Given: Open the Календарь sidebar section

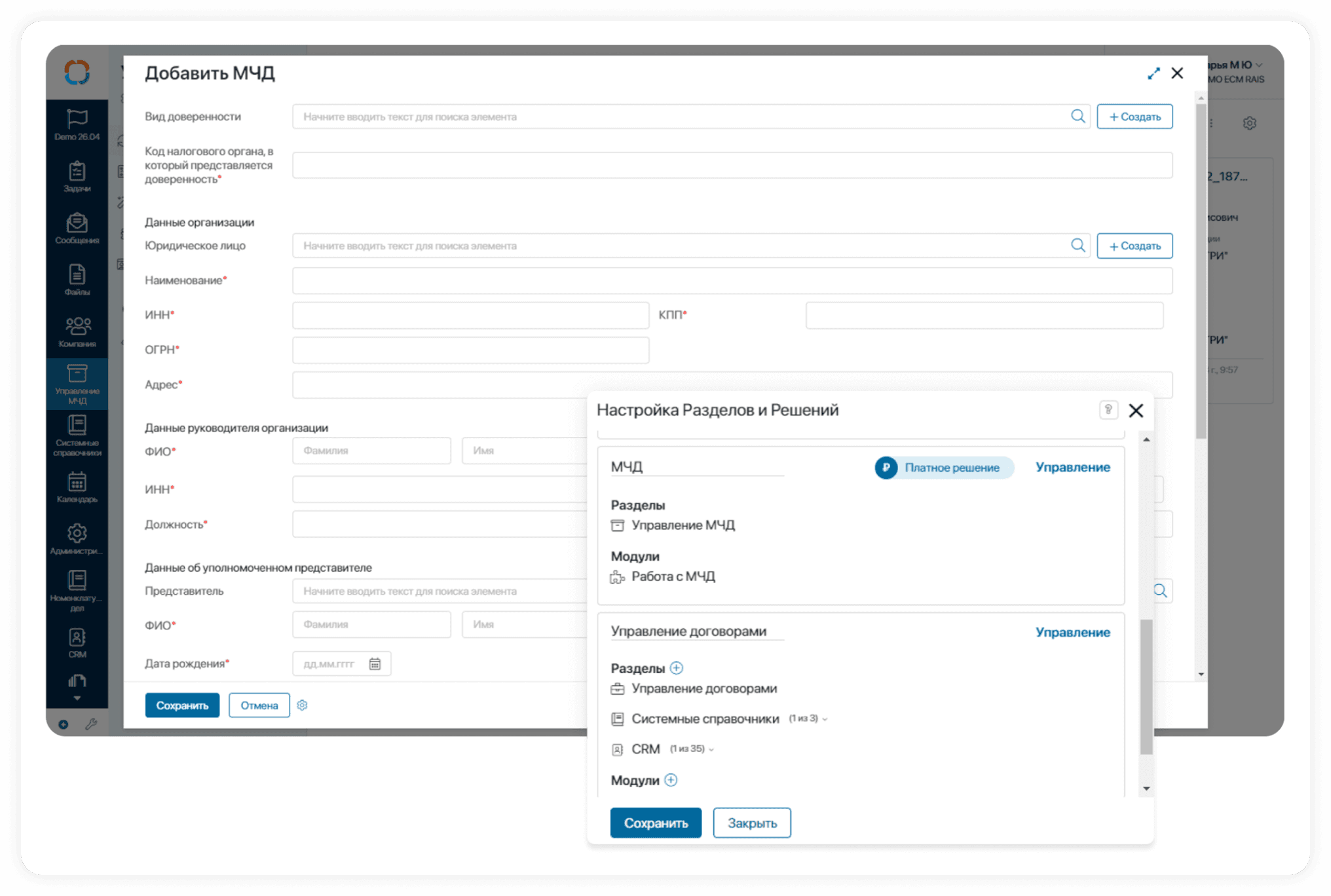Looking at the screenshot, I should (x=77, y=488).
